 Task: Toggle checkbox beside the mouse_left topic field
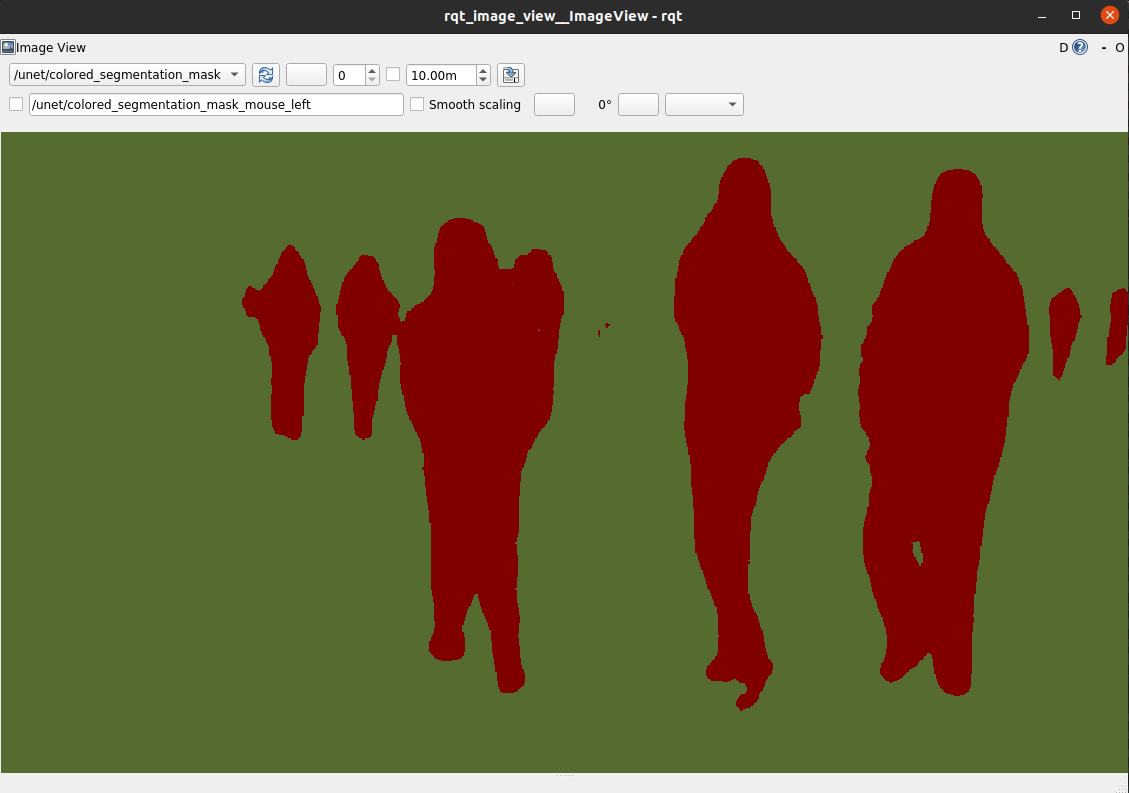pos(16,104)
